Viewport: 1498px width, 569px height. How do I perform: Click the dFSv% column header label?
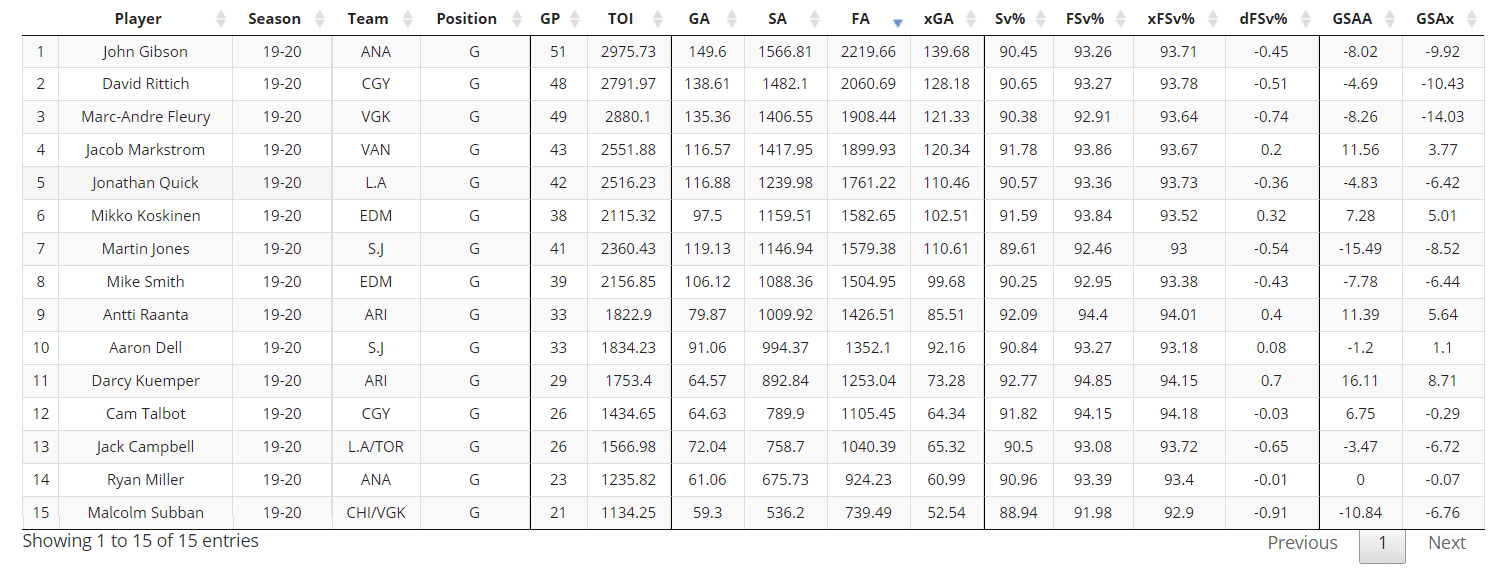coord(1262,19)
